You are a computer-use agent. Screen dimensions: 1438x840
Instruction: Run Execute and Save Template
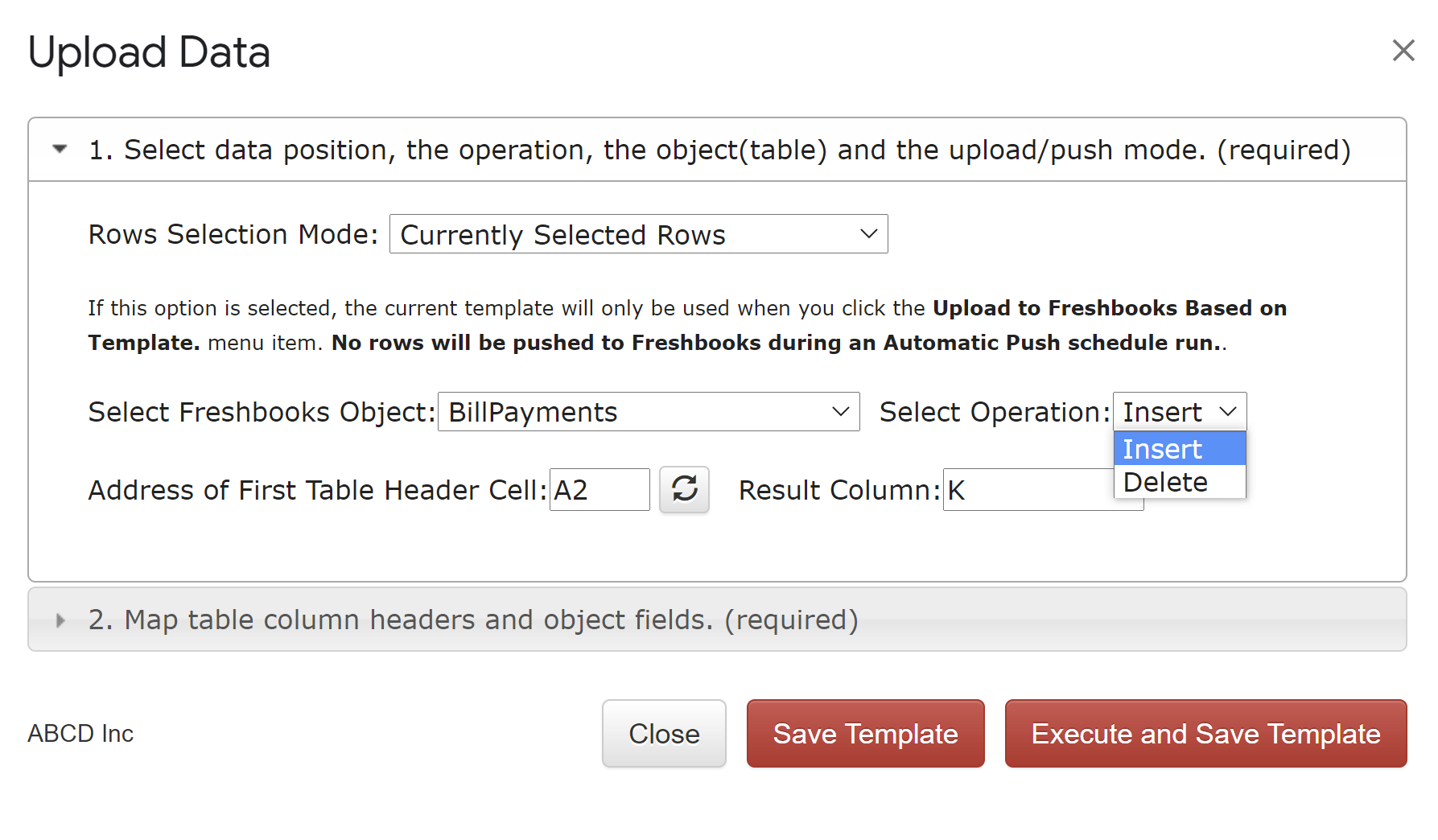1205,734
